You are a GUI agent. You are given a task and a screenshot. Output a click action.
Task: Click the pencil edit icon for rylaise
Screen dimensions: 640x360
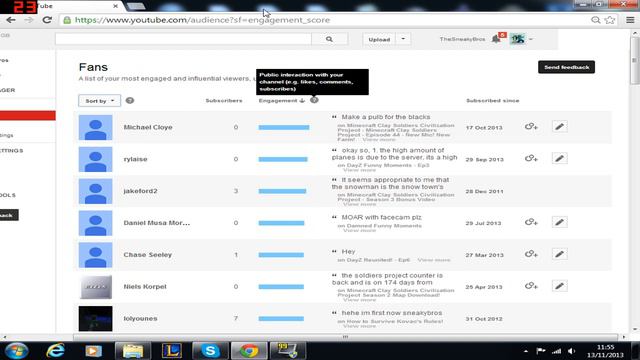560,158
